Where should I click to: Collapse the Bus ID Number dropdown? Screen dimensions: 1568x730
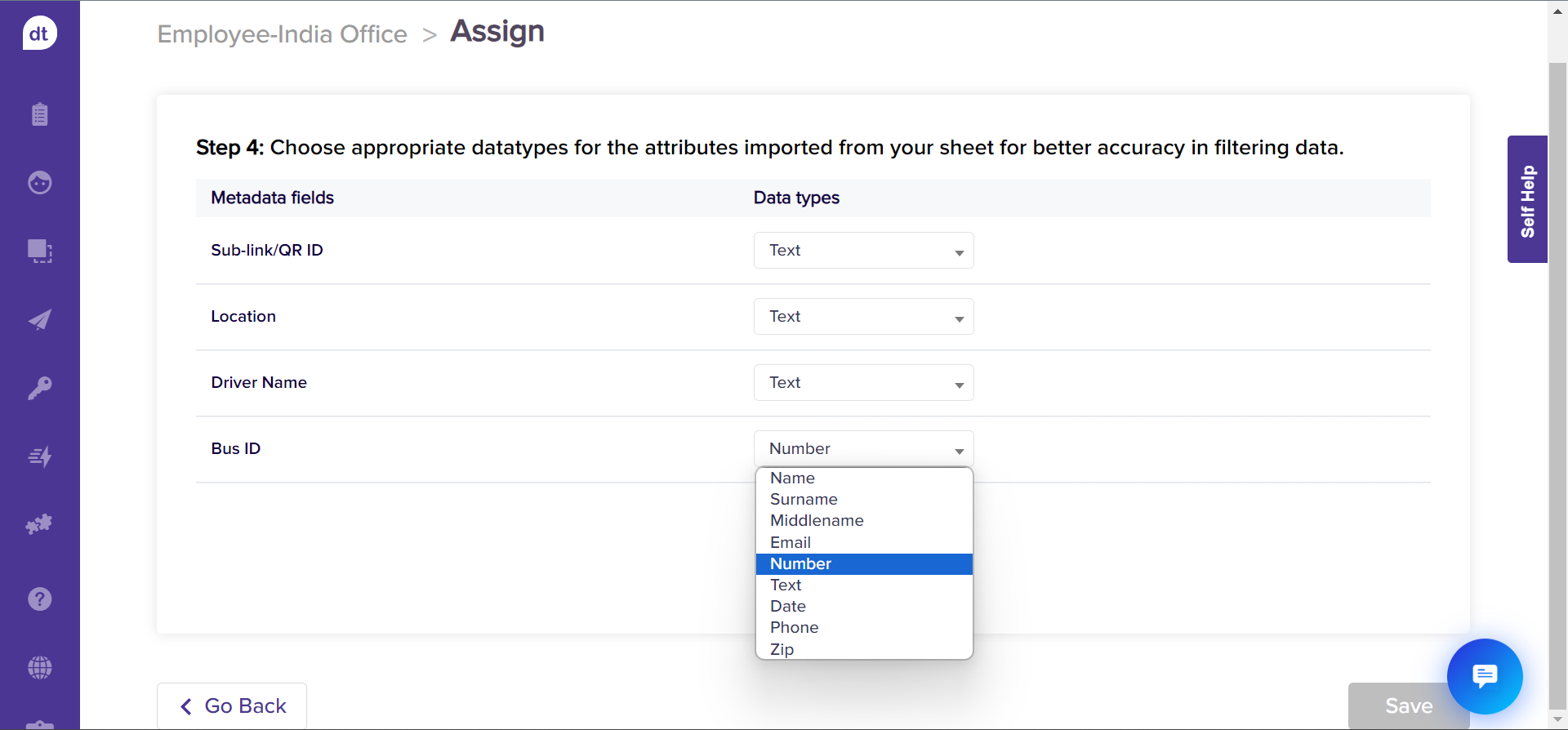click(x=863, y=449)
